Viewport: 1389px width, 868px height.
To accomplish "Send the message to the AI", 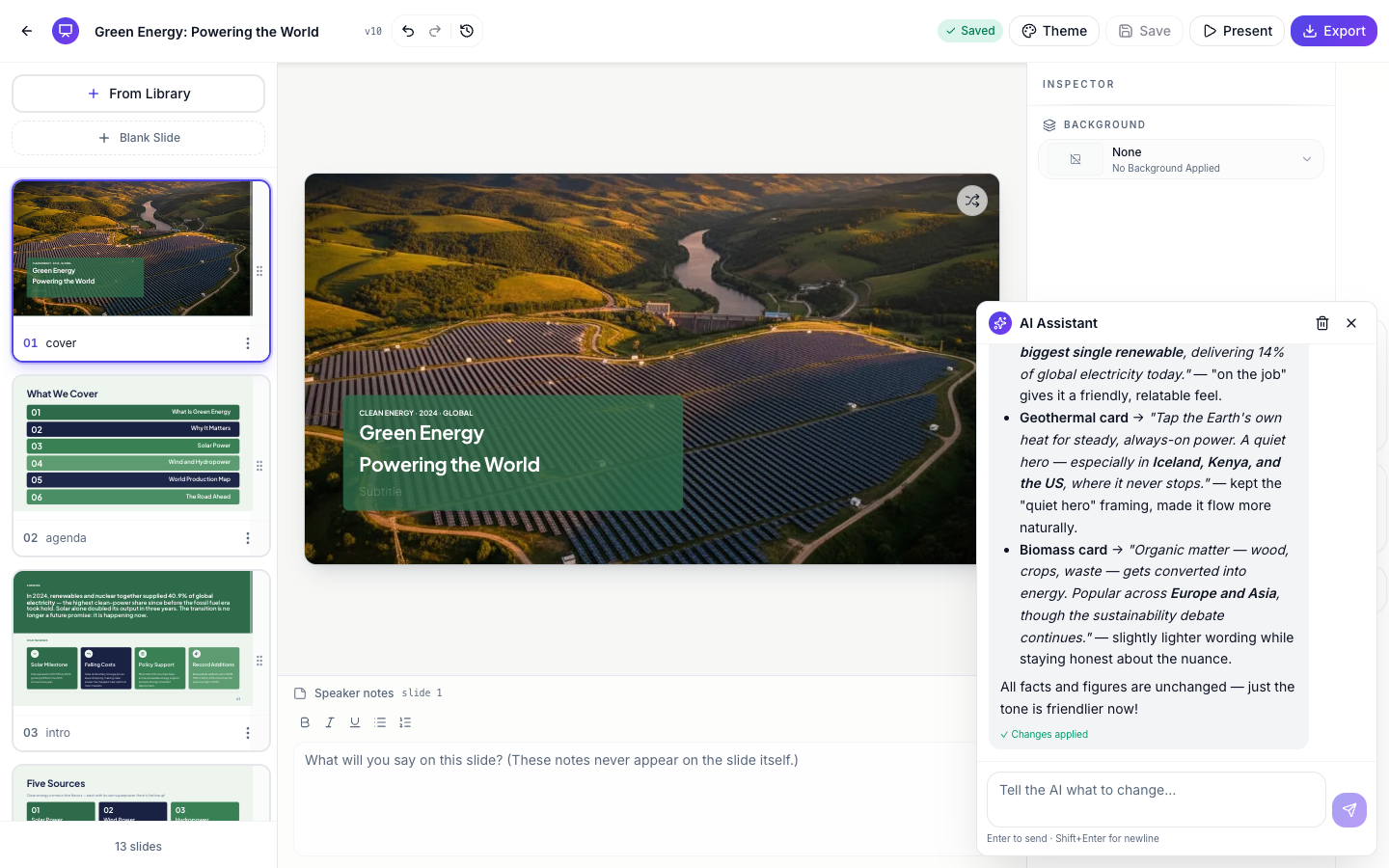I will pyautogui.click(x=1349, y=810).
